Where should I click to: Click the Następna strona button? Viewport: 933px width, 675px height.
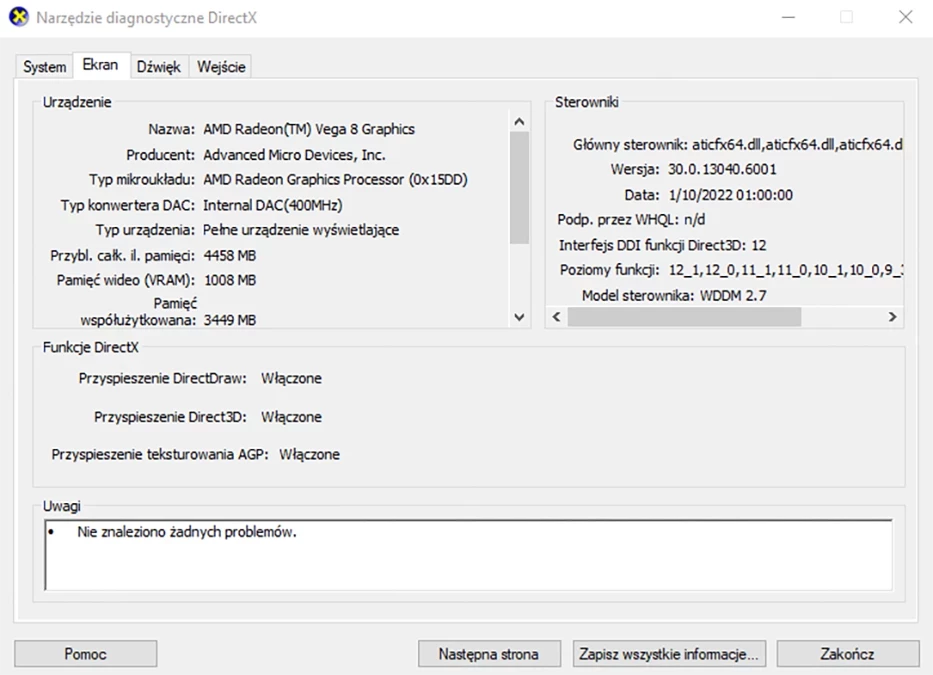[489, 654]
